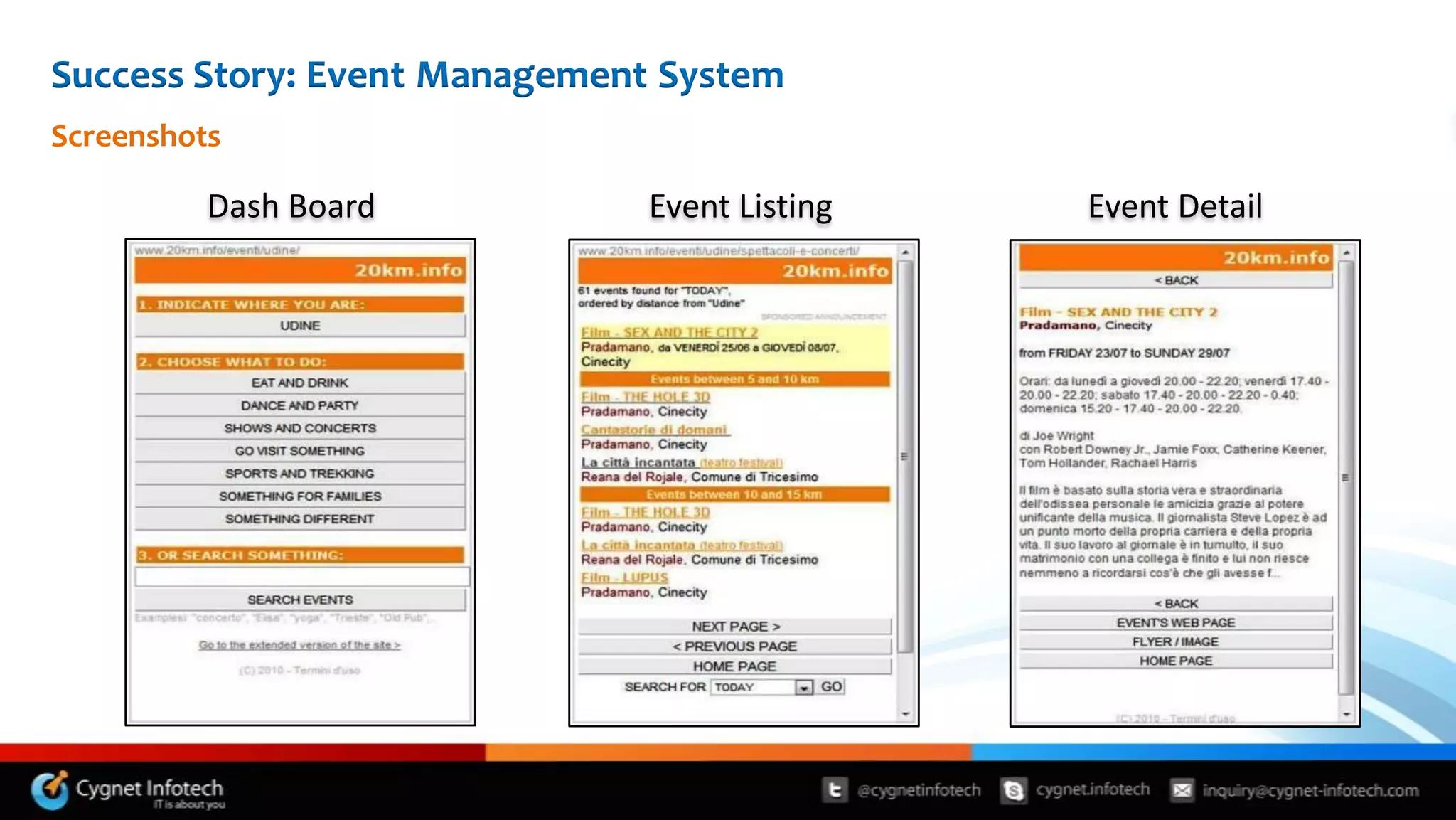Click 20km.info header in Dash Board

(300, 270)
